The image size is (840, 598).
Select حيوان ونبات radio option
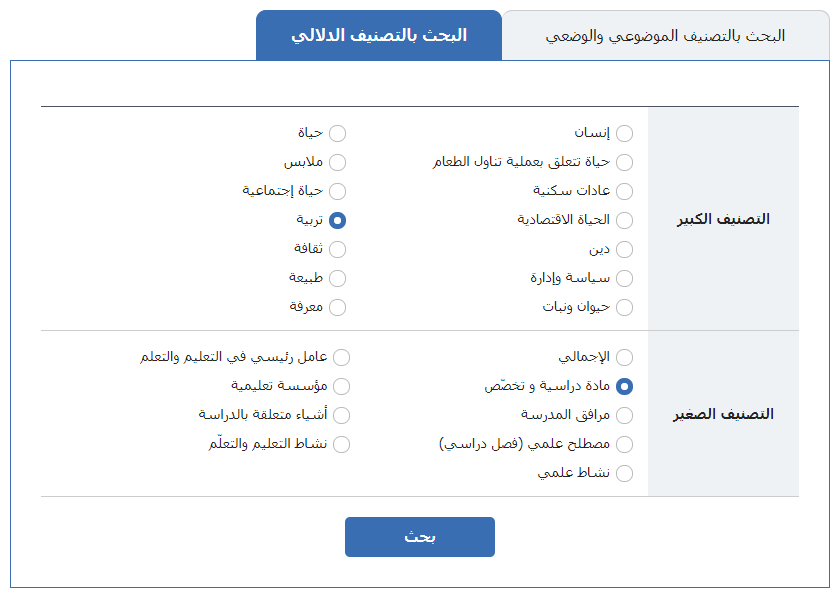coord(624,307)
